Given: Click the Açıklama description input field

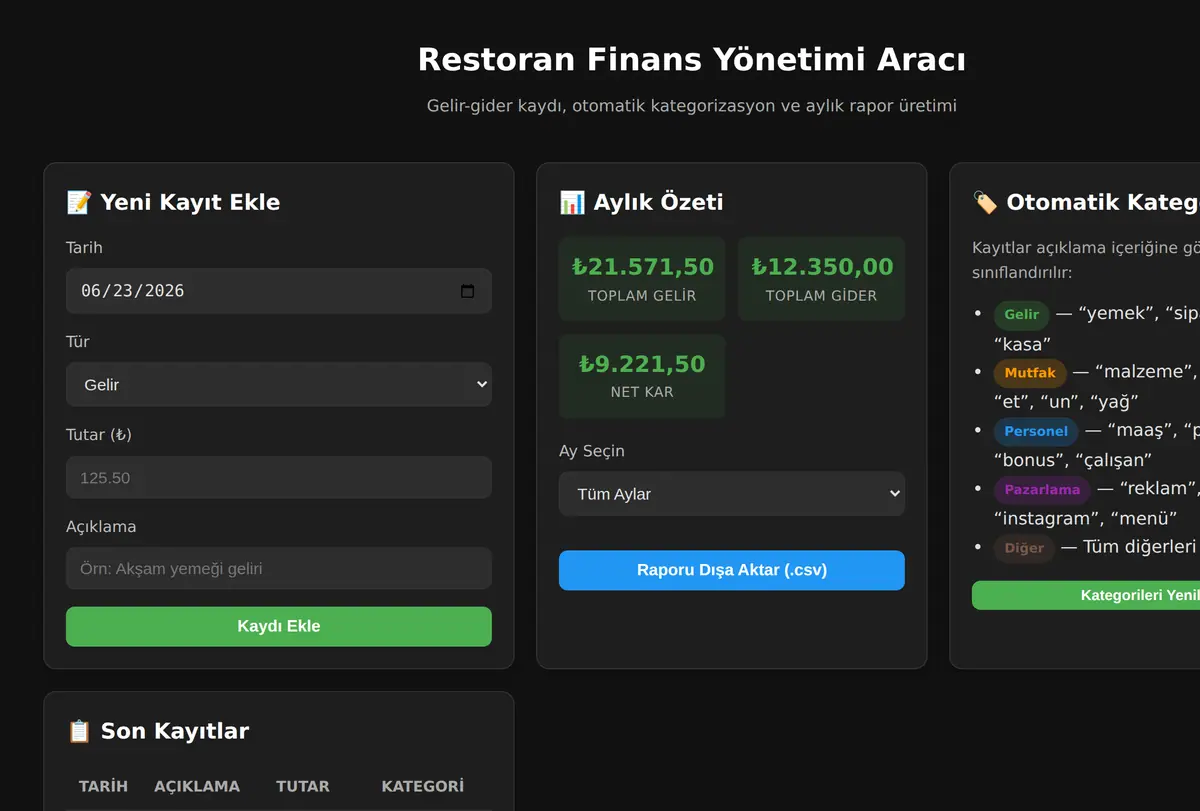Looking at the screenshot, I should (x=279, y=568).
